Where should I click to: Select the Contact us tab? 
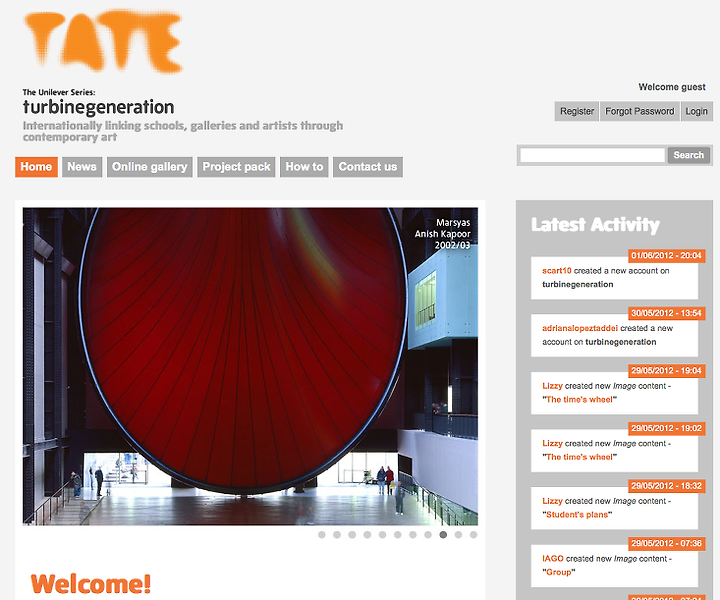(x=368, y=167)
